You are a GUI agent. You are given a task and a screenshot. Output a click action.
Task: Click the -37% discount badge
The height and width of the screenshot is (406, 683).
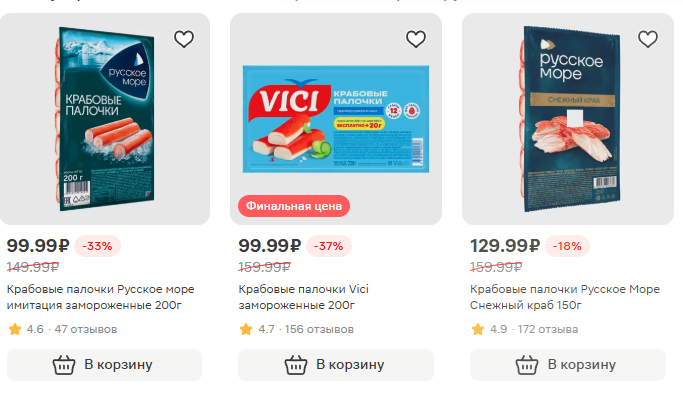[329, 246]
